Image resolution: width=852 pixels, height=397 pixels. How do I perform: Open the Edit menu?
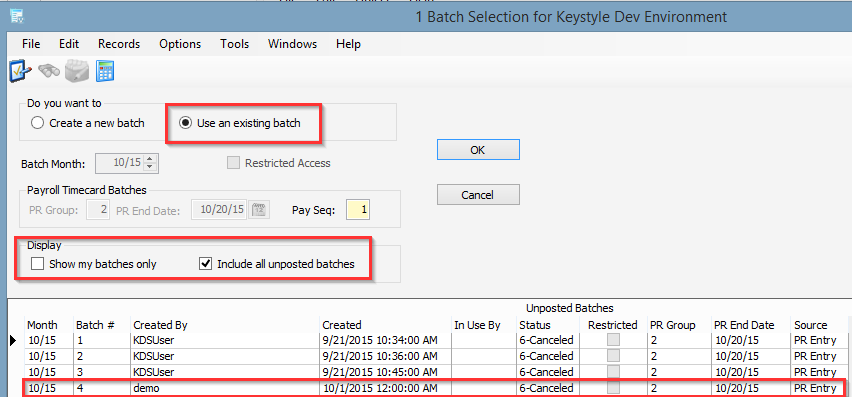[x=69, y=44]
